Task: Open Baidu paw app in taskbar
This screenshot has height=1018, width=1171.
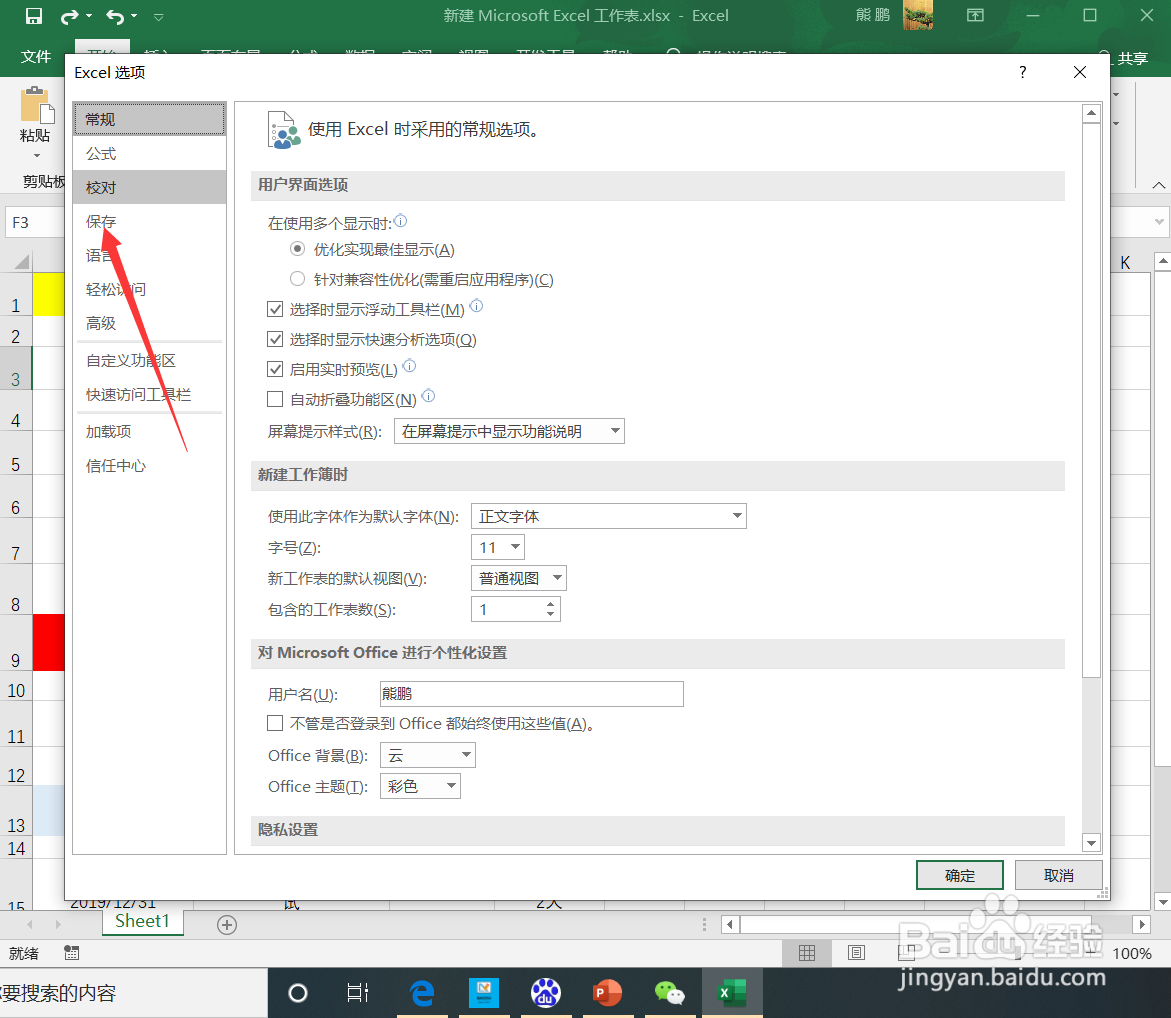Action: tap(545, 993)
